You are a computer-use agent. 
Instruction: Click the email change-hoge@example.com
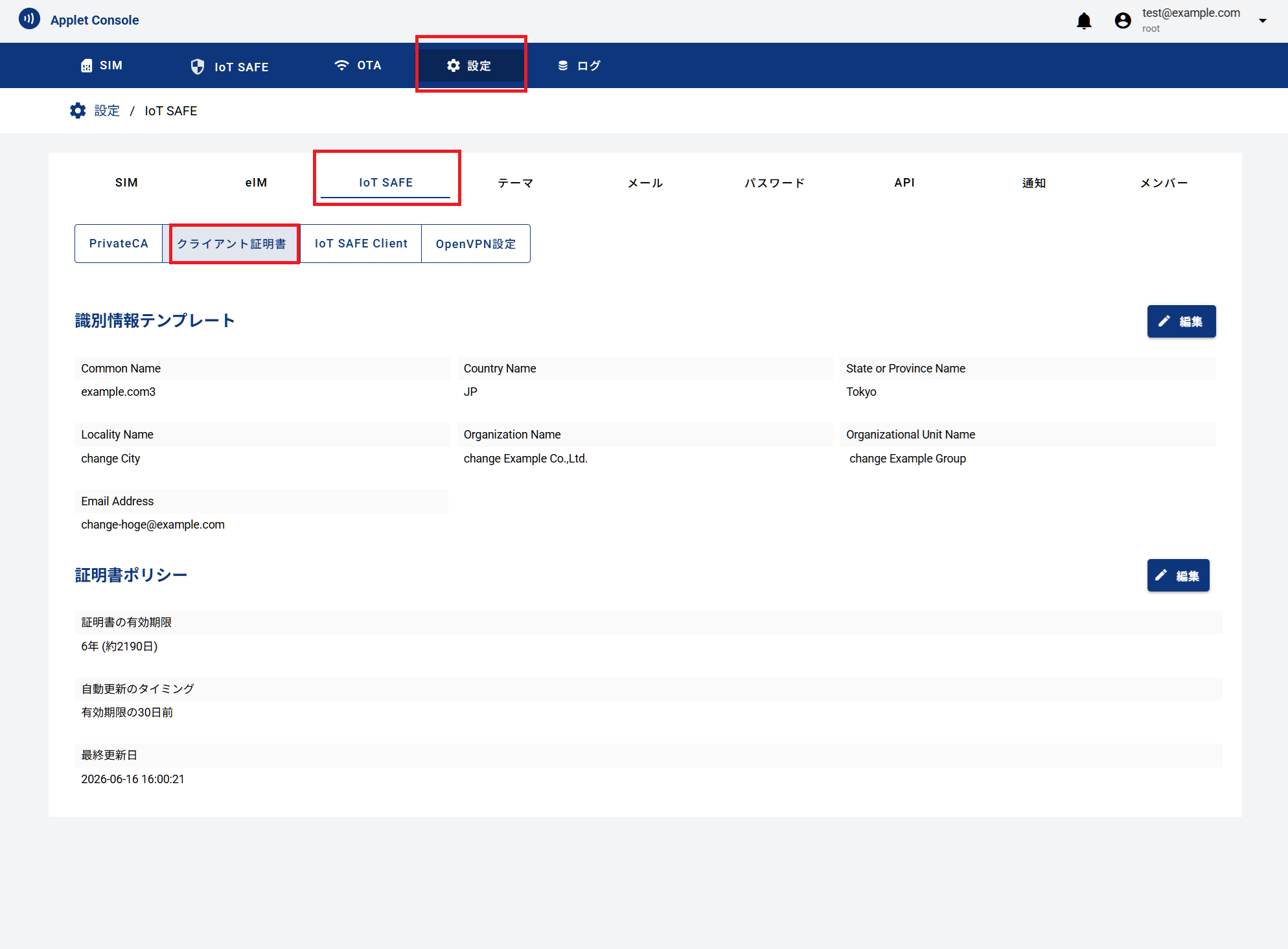(153, 525)
